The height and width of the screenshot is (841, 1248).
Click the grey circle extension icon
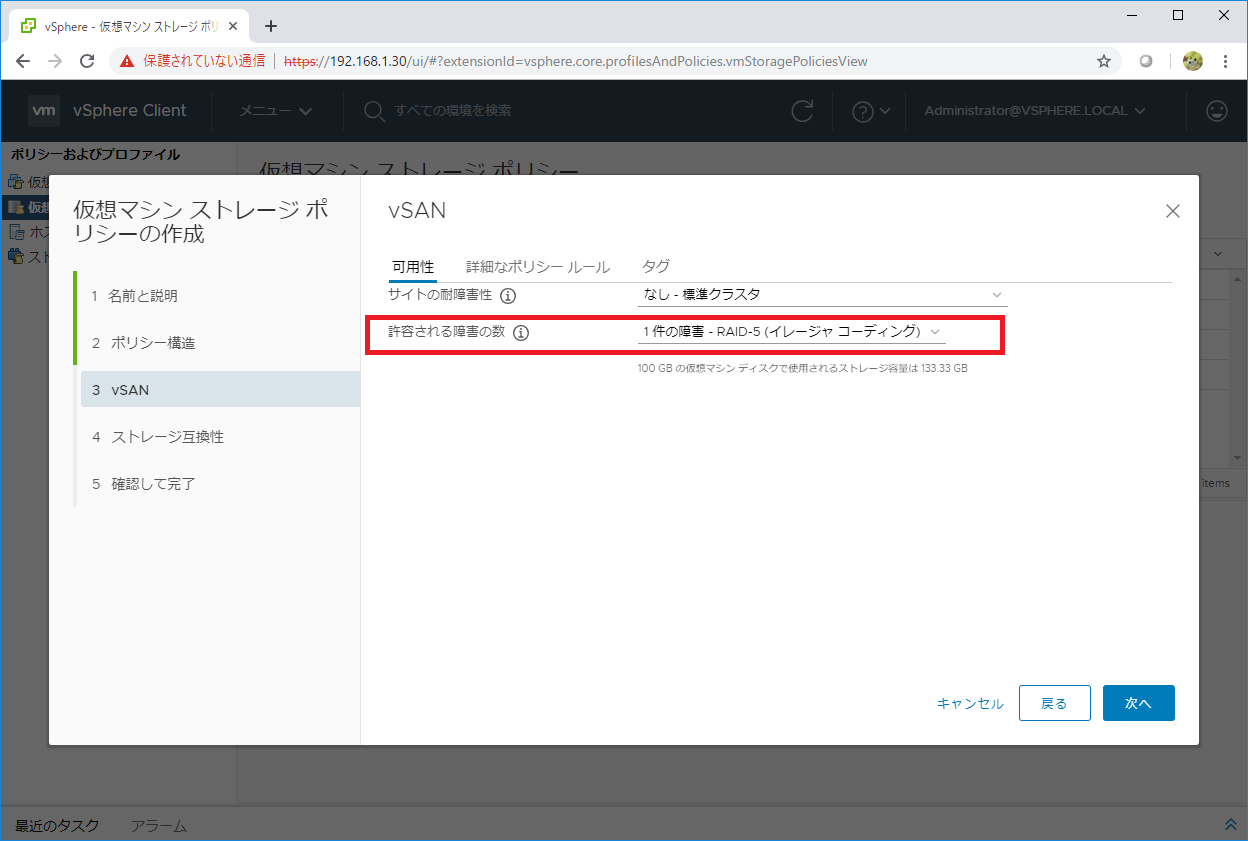coord(1146,61)
